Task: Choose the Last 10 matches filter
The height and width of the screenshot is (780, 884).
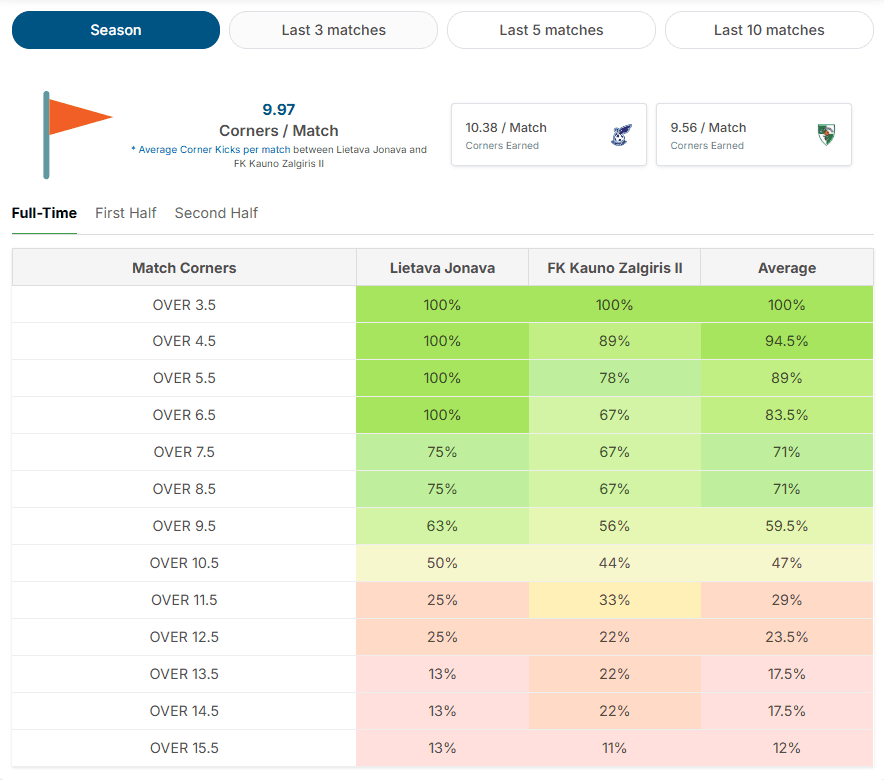Action: click(769, 30)
